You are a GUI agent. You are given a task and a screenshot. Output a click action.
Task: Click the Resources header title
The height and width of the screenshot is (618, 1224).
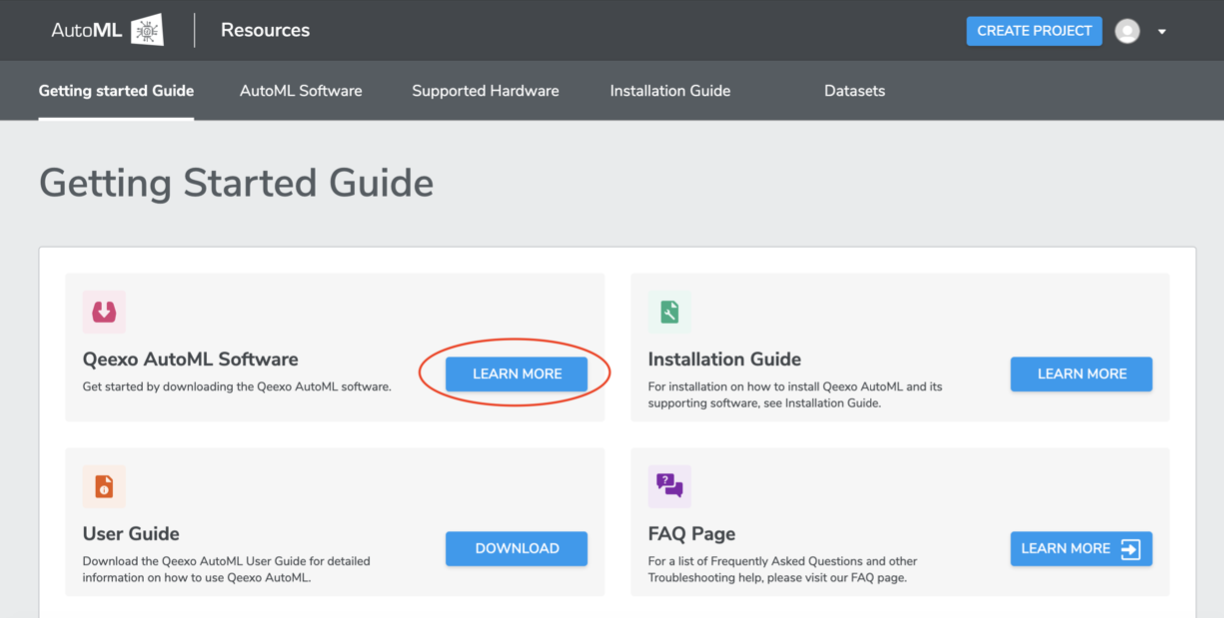[x=265, y=30]
